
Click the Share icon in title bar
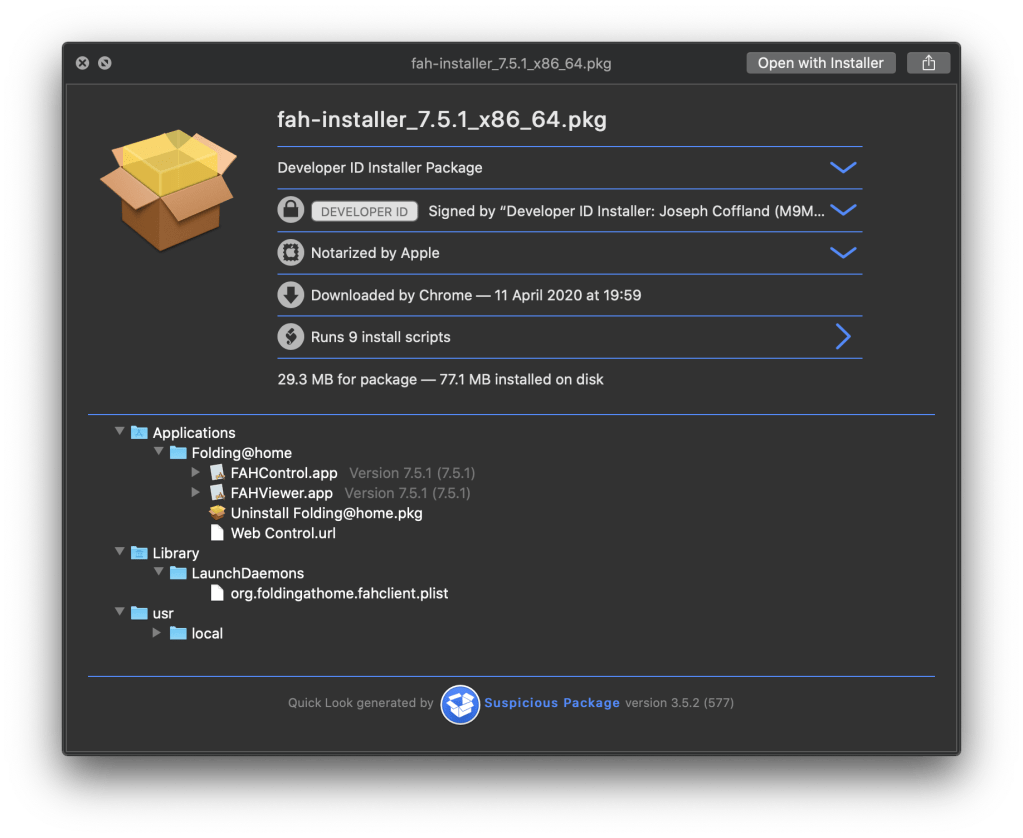(x=928, y=63)
